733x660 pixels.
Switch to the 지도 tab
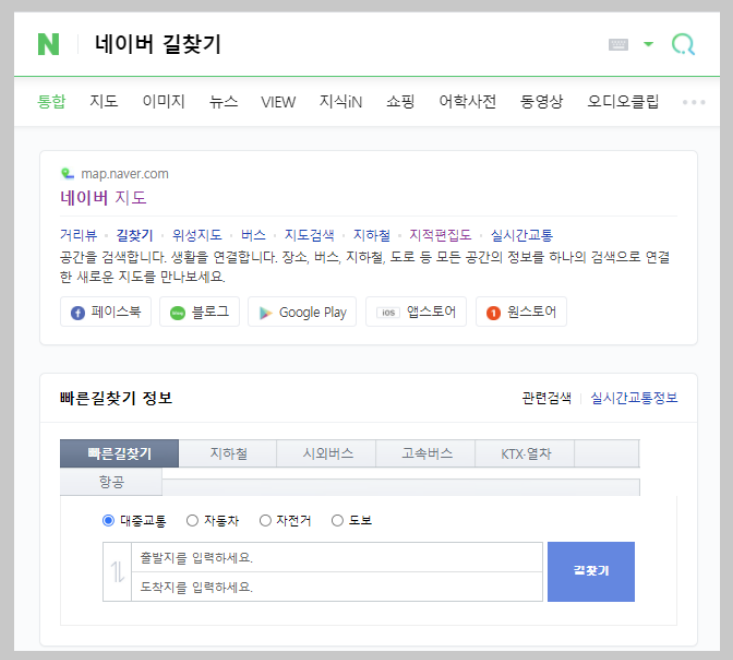pyautogui.click(x=104, y=101)
